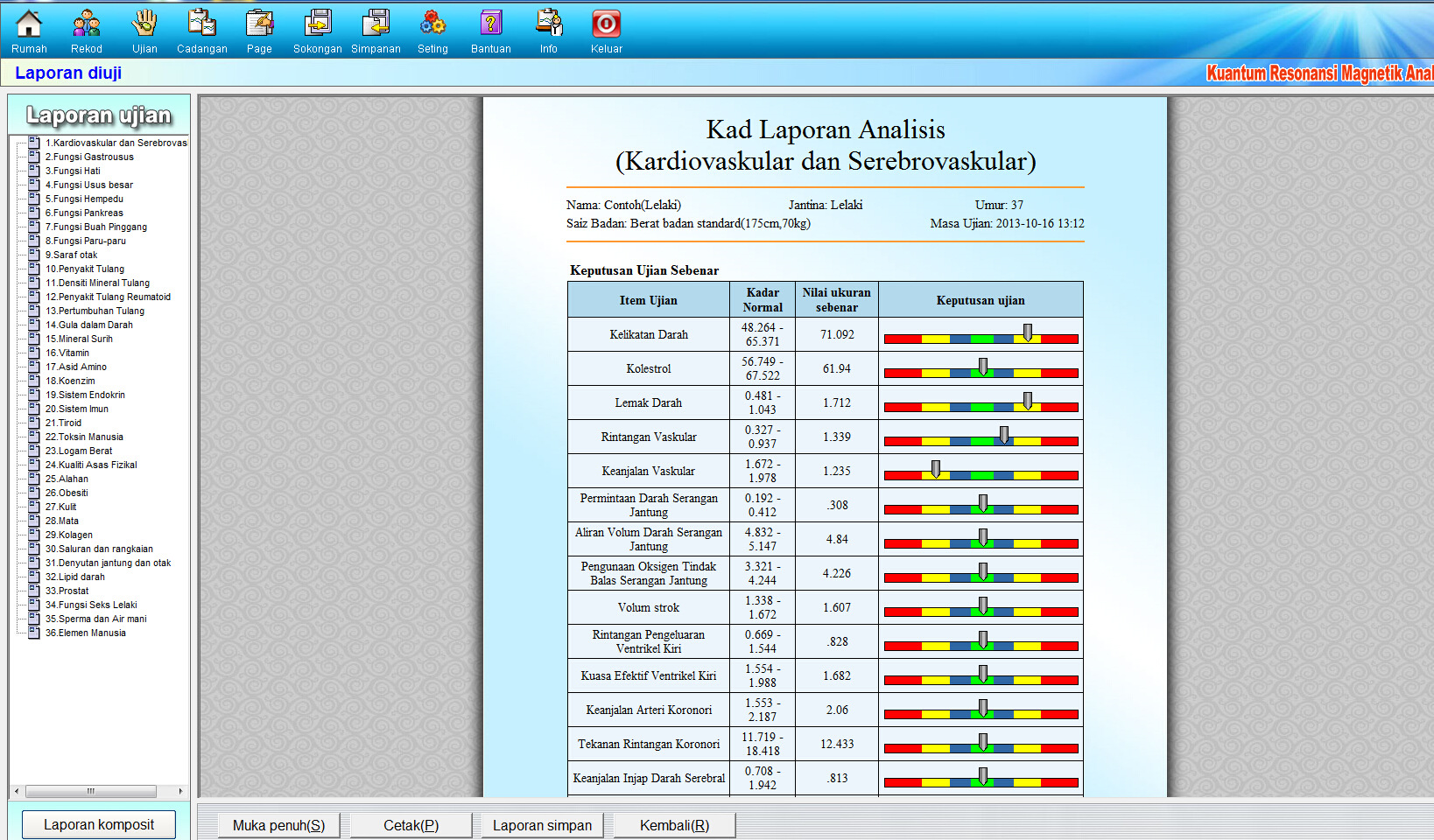Click document icon beside 16.Vitamin

34,352
